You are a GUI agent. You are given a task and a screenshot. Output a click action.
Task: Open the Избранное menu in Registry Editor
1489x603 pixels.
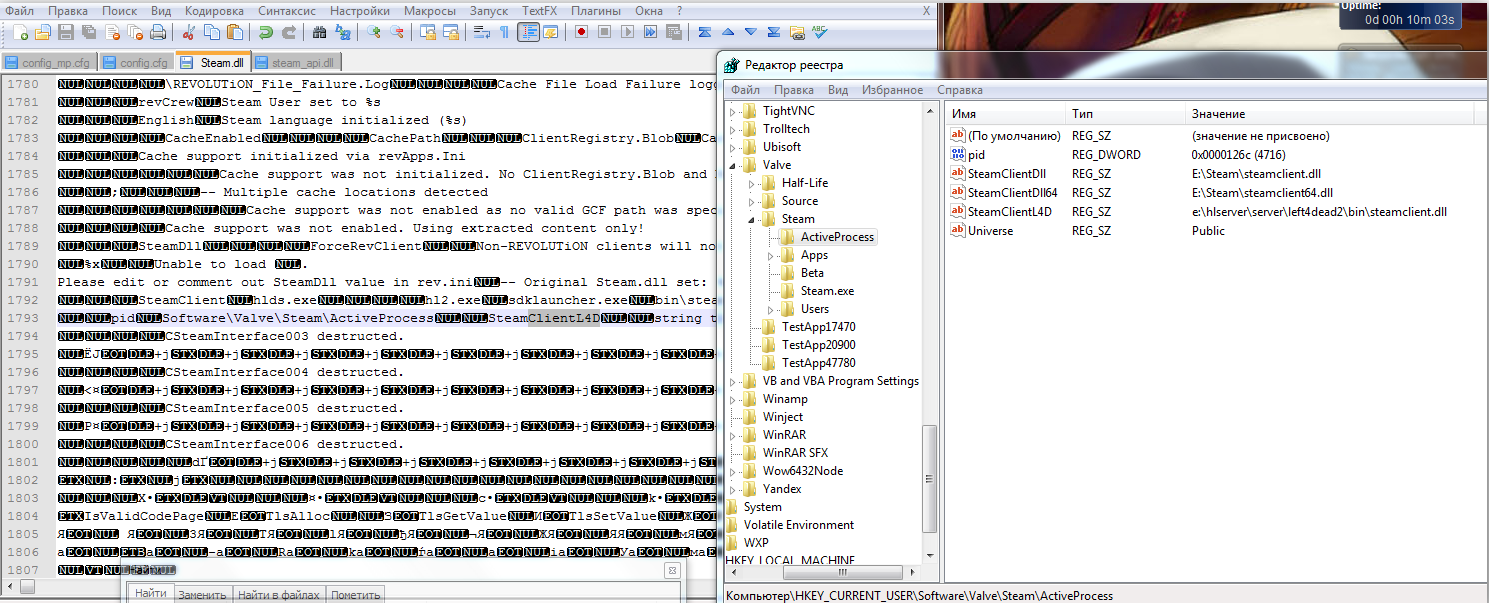click(x=891, y=90)
